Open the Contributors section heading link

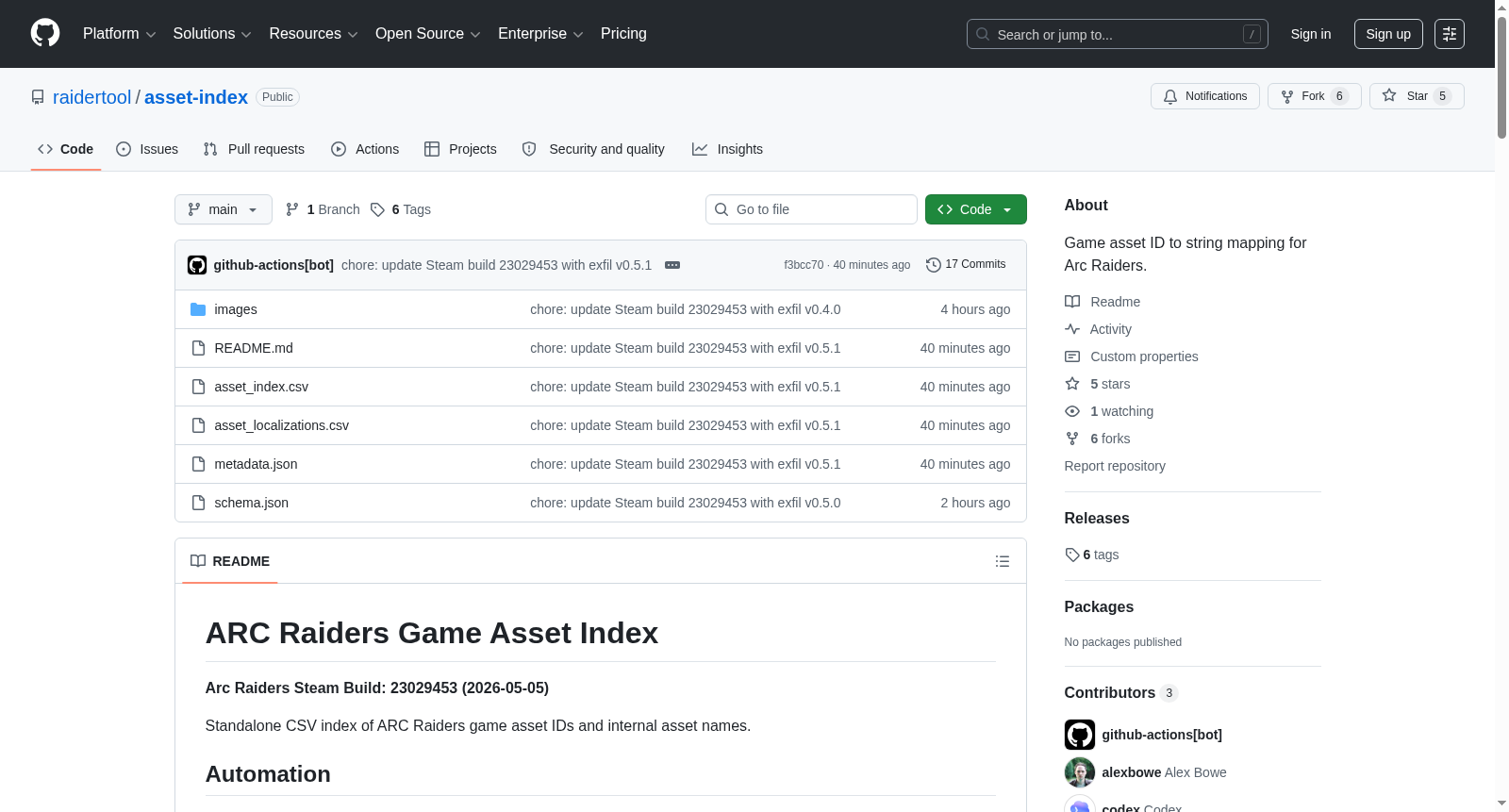click(1121, 693)
